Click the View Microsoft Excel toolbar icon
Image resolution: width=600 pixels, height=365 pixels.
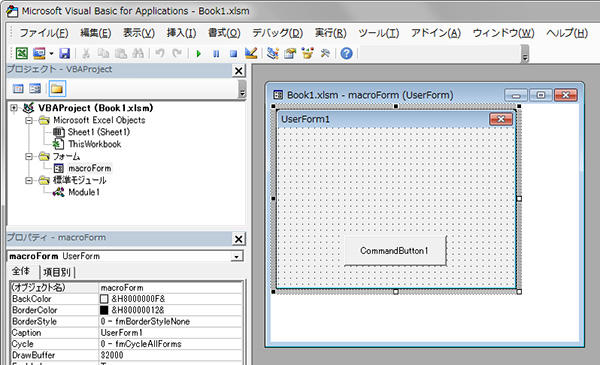21,54
